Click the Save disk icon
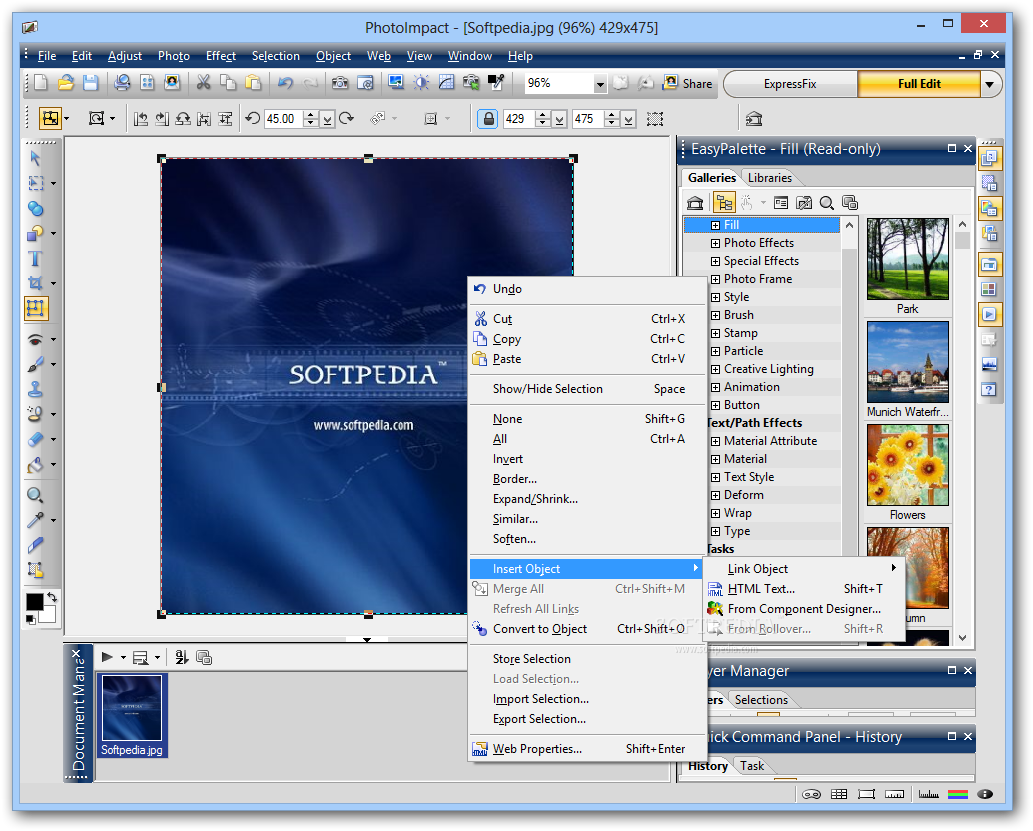Image resolution: width=1033 pixels, height=831 pixels. 90,82
